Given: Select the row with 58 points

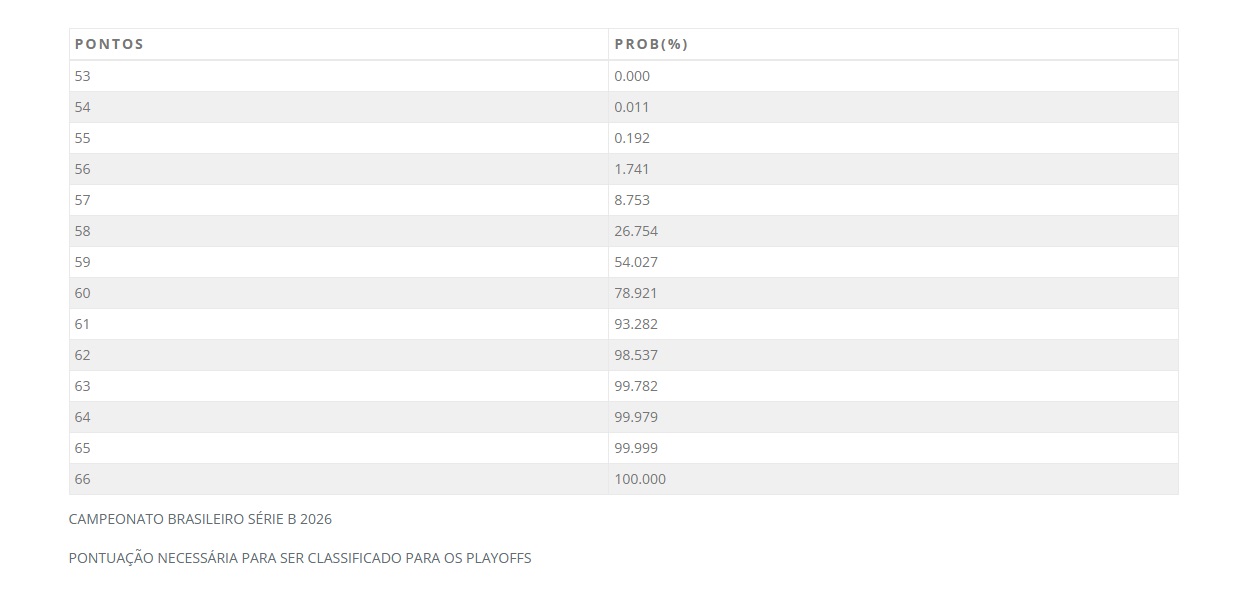Looking at the screenshot, I should pyautogui.click(x=623, y=231).
